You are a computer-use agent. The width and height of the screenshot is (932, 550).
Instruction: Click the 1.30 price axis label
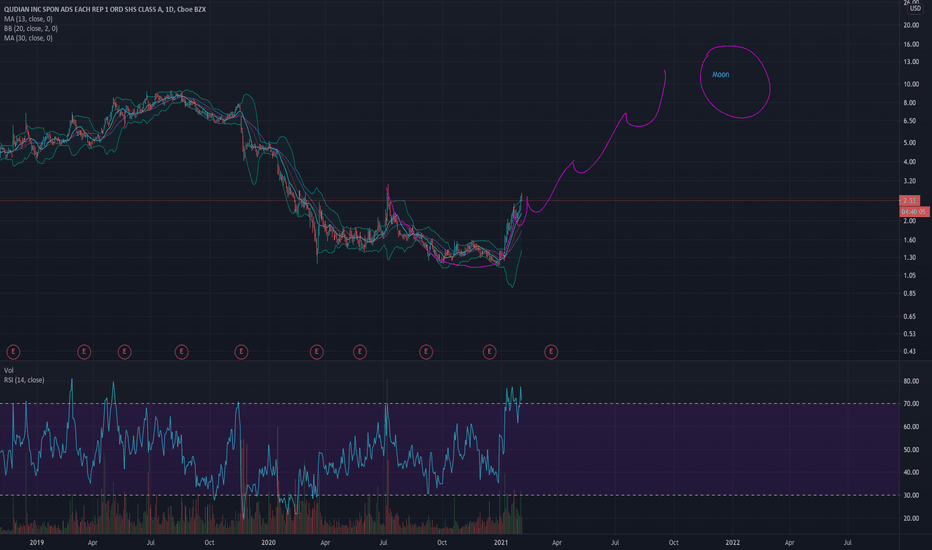(909, 257)
